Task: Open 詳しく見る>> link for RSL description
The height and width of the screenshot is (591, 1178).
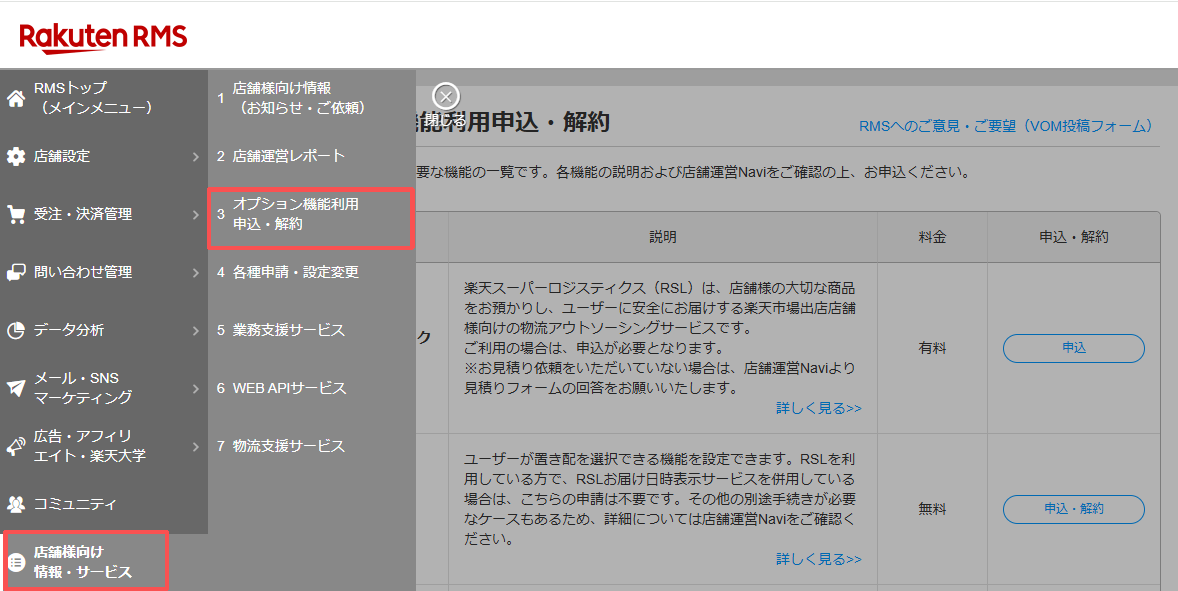Action: coord(819,409)
